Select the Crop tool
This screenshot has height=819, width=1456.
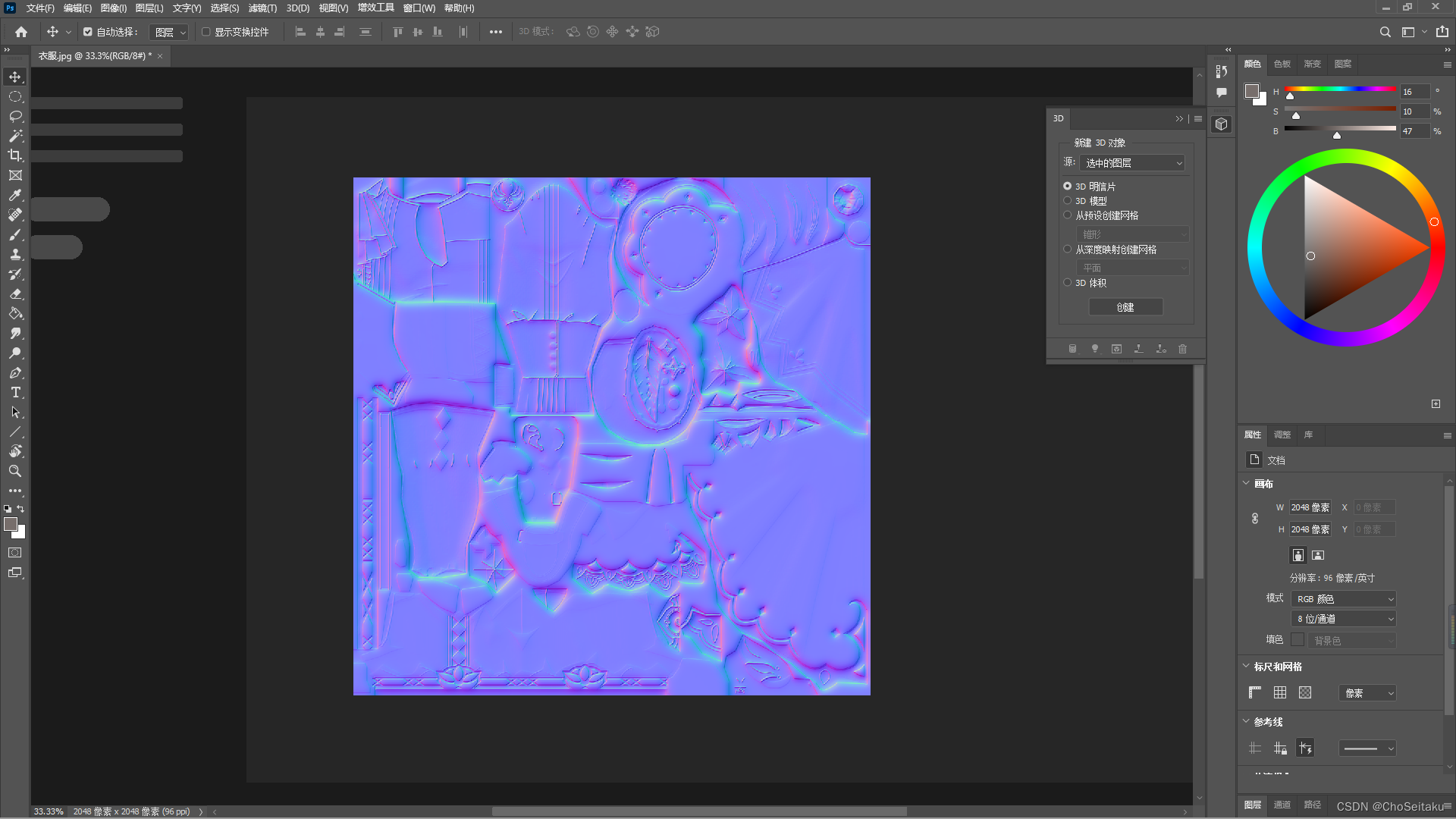coord(15,155)
